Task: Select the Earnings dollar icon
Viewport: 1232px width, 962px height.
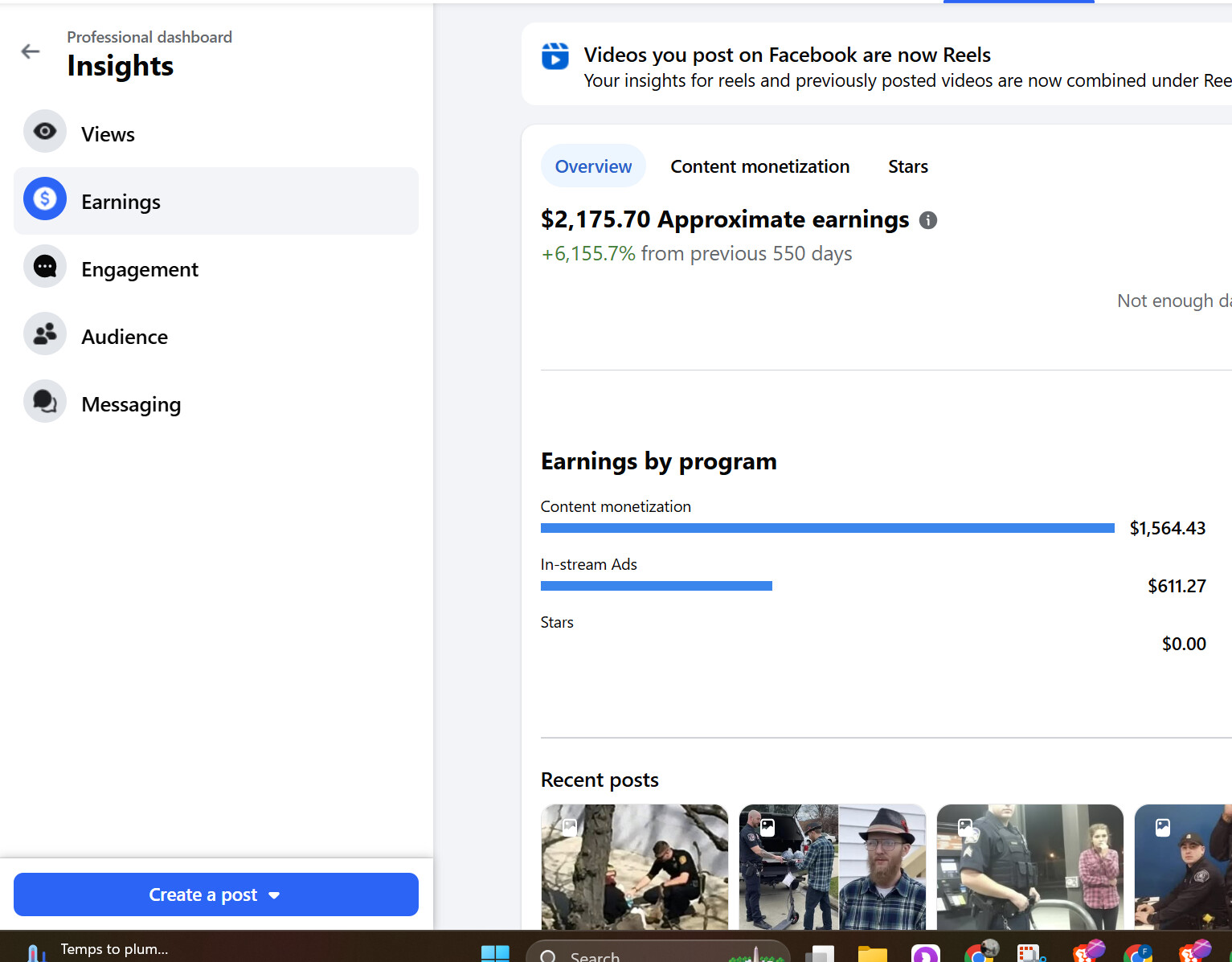Action: (45, 199)
